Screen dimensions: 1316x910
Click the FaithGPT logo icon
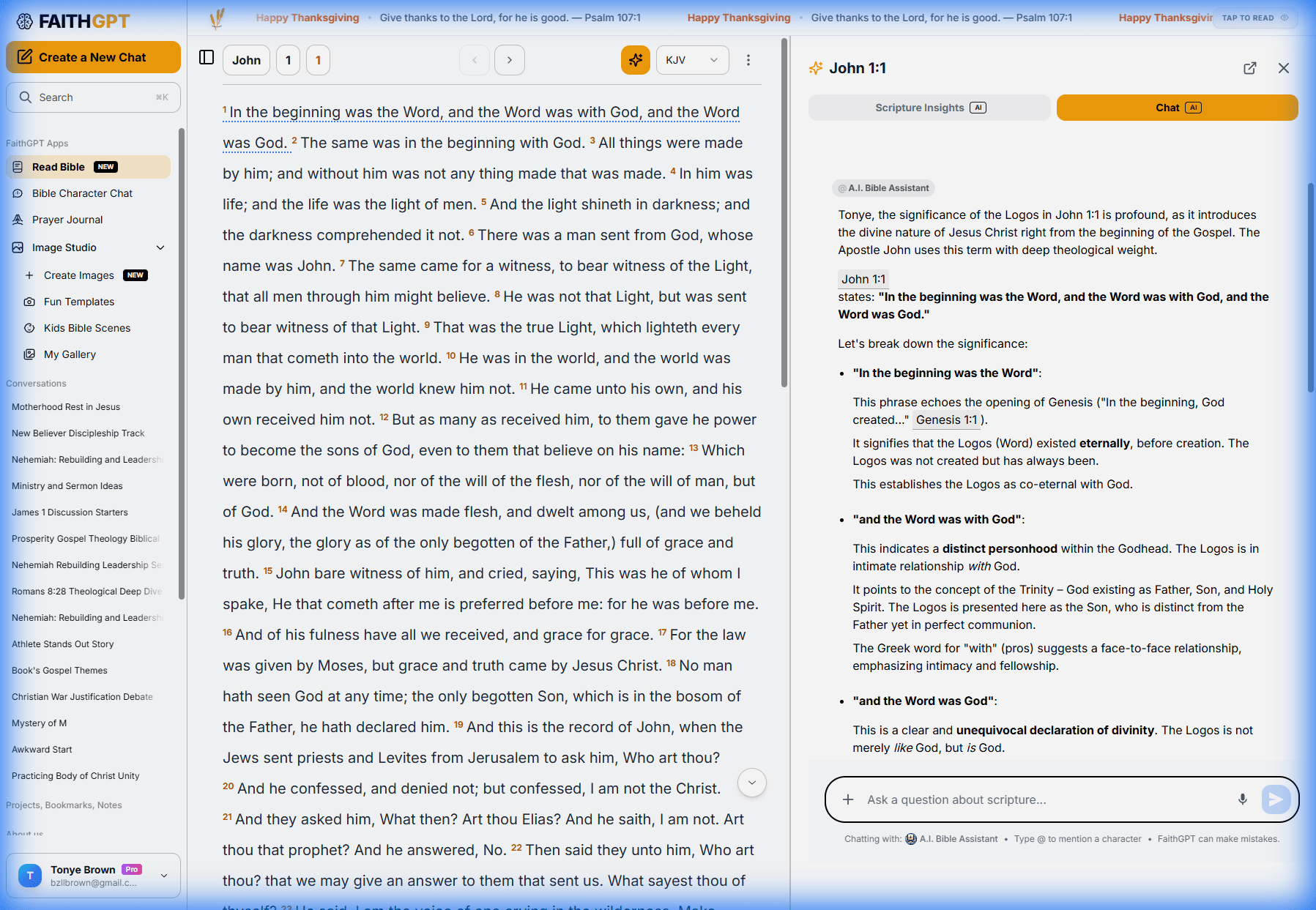25,21
